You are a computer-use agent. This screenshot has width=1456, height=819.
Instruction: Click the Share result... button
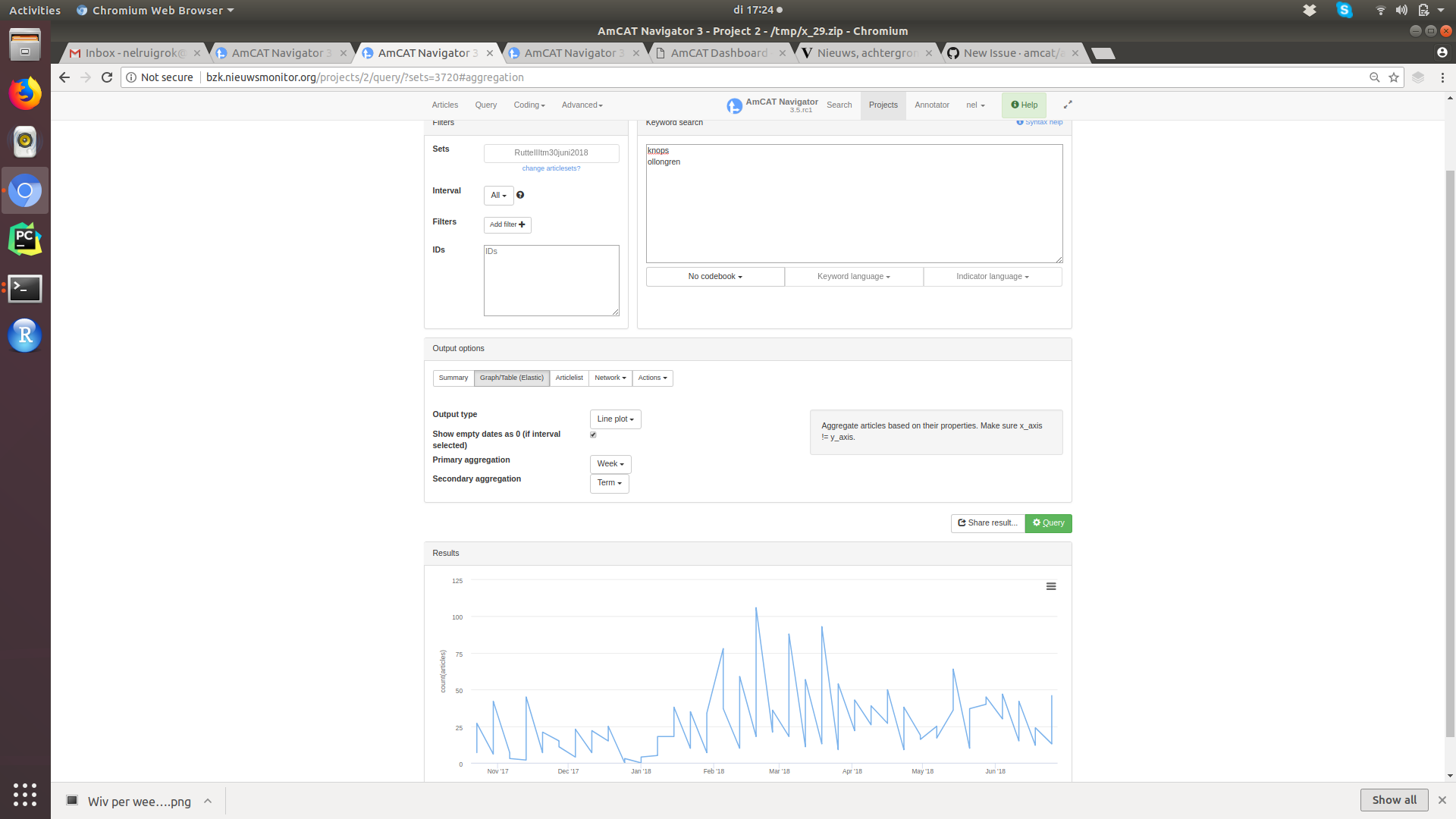[x=988, y=523]
